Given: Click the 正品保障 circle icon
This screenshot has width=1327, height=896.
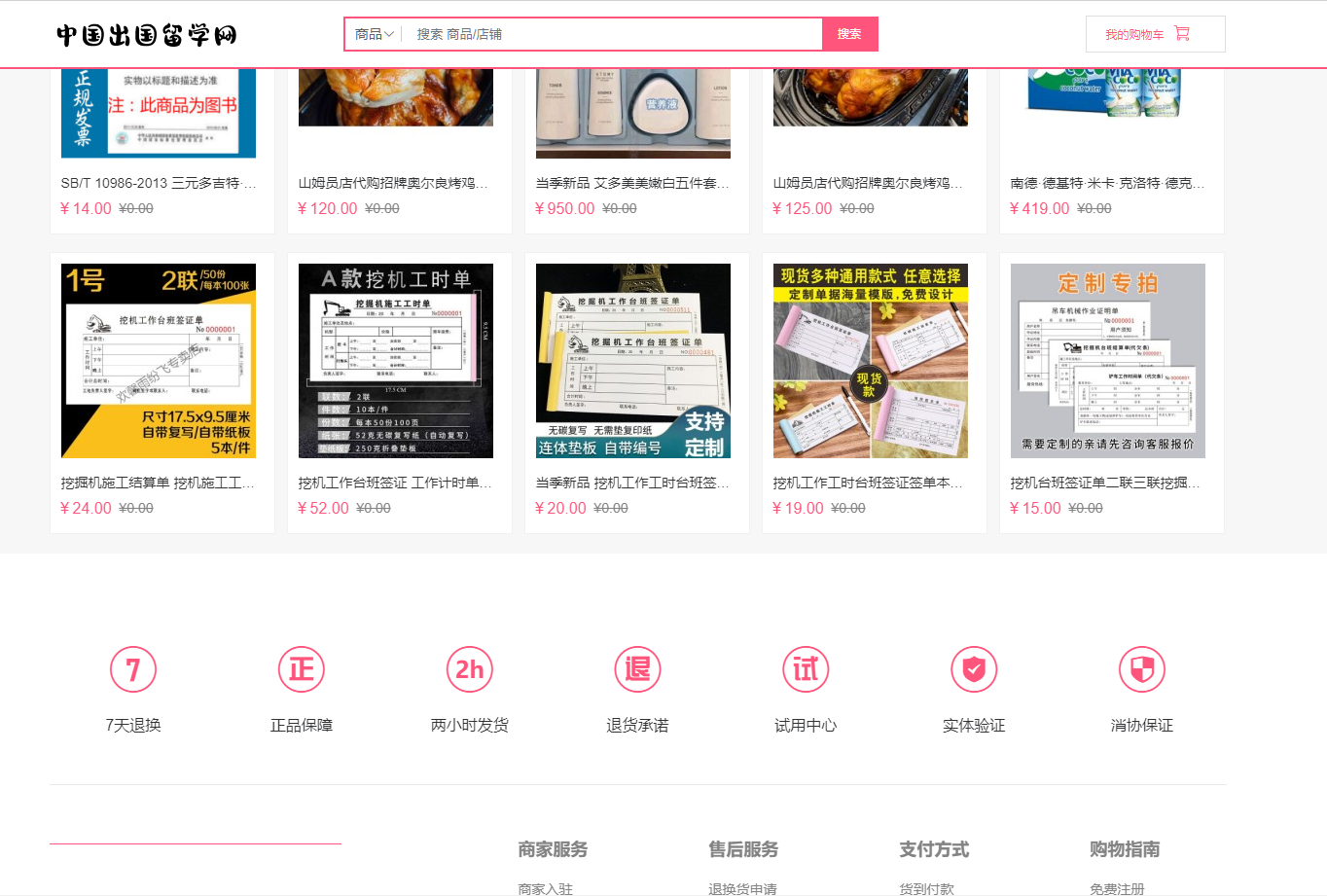Looking at the screenshot, I should (x=302, y=669).
